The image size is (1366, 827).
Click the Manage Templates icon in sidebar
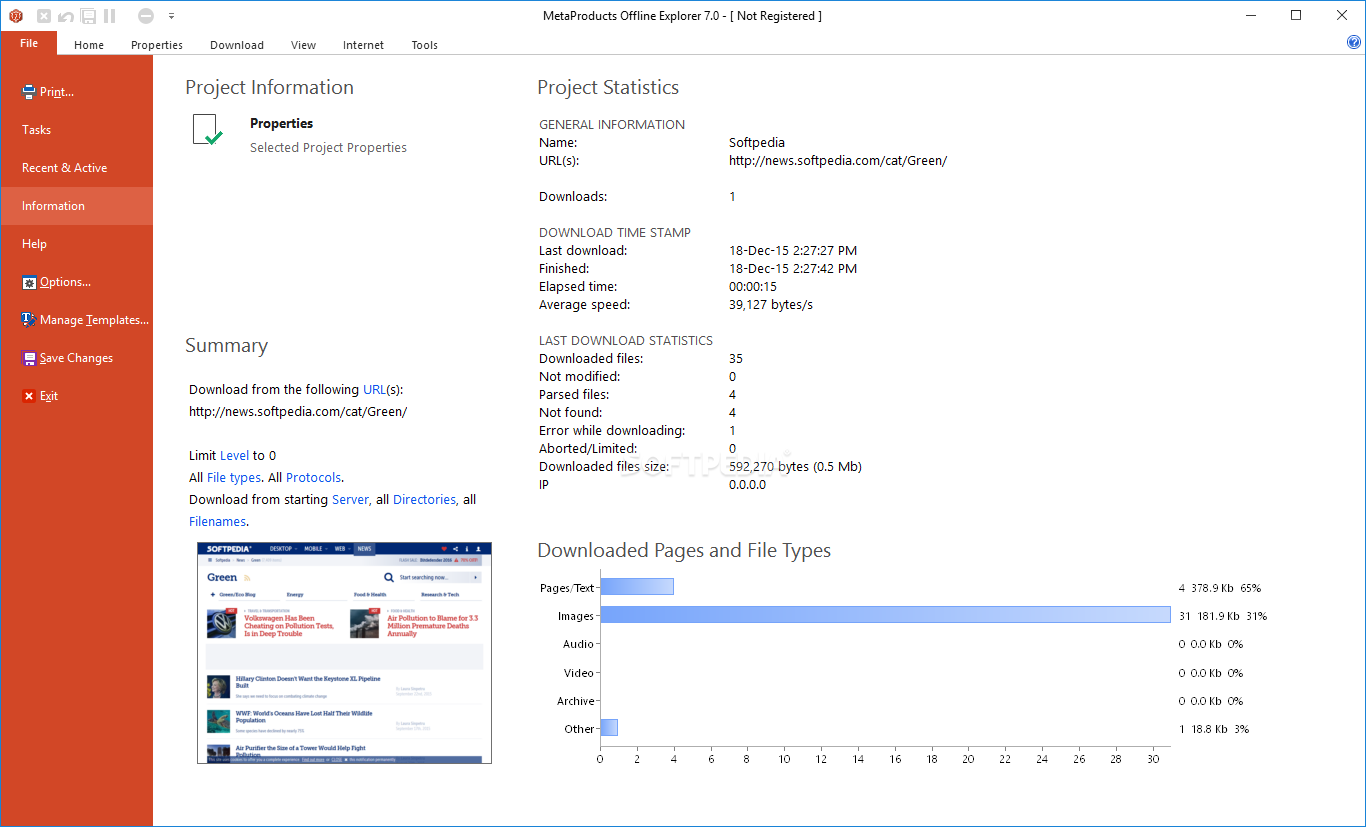pyautogui.click(x=29, y=320)
